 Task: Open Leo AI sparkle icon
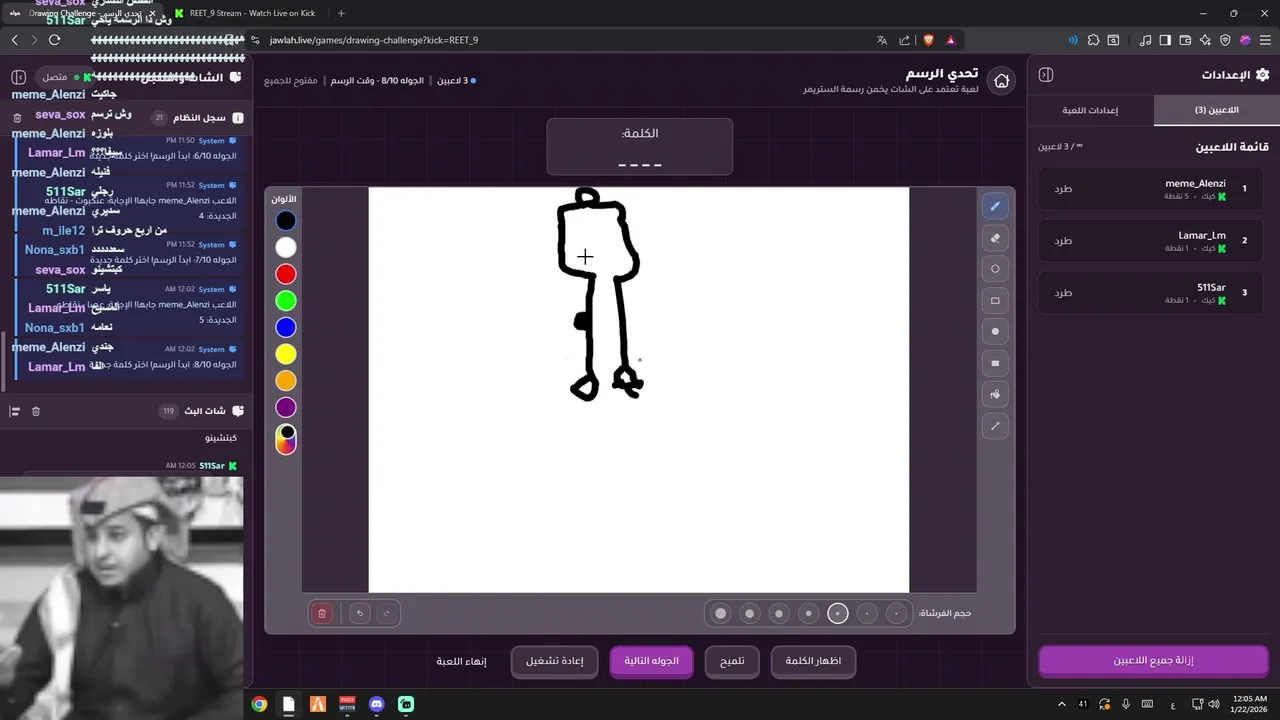click(1205, 40)
